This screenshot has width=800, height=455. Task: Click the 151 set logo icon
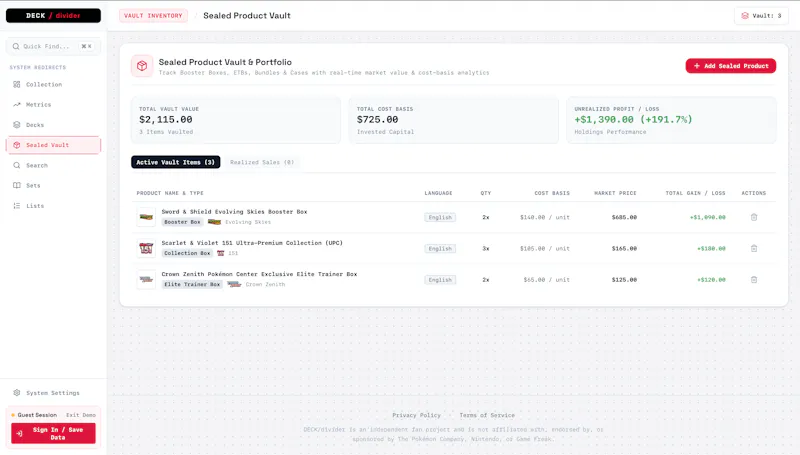coord(220,253)
